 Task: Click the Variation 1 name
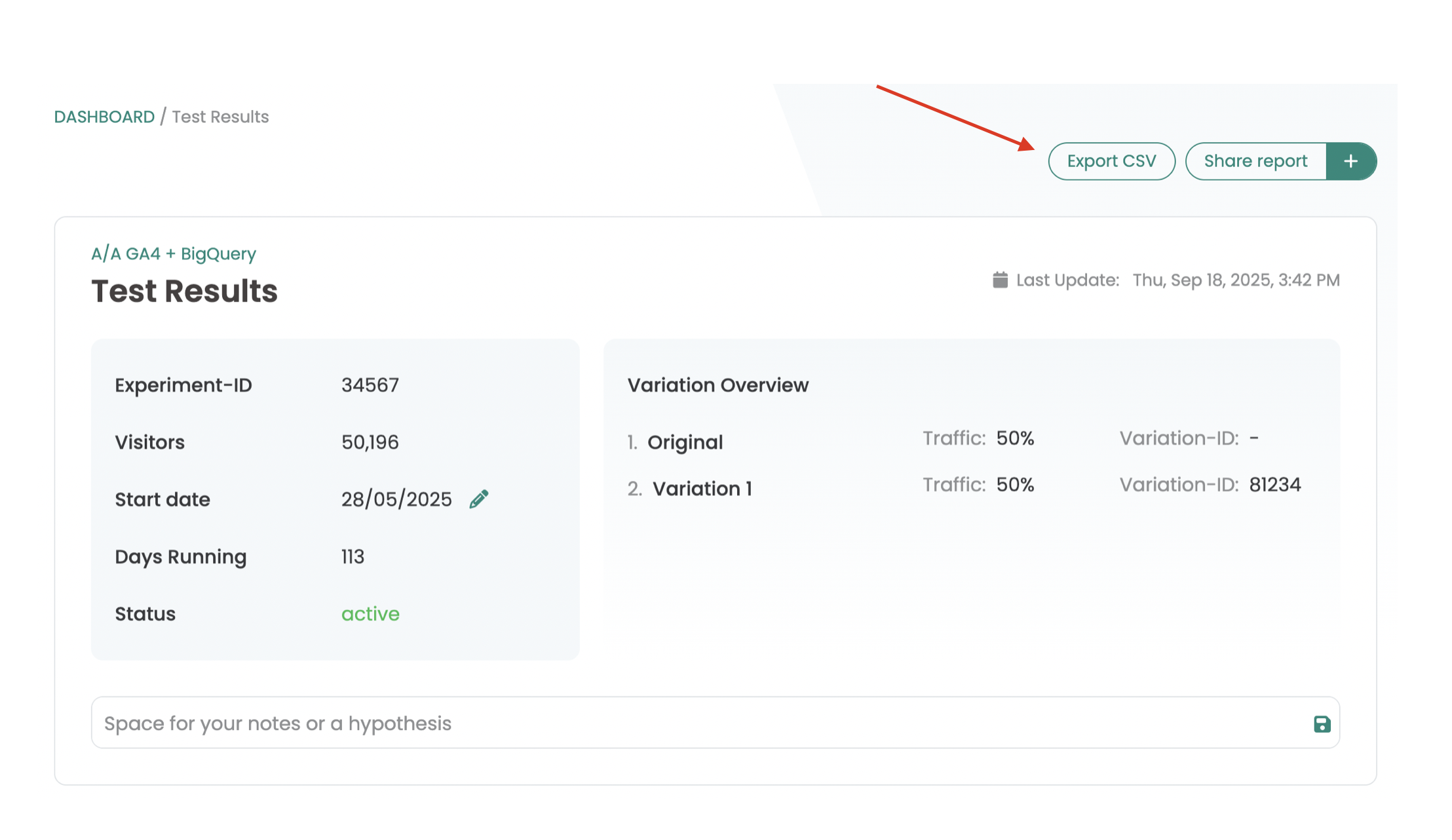(702, 489)
